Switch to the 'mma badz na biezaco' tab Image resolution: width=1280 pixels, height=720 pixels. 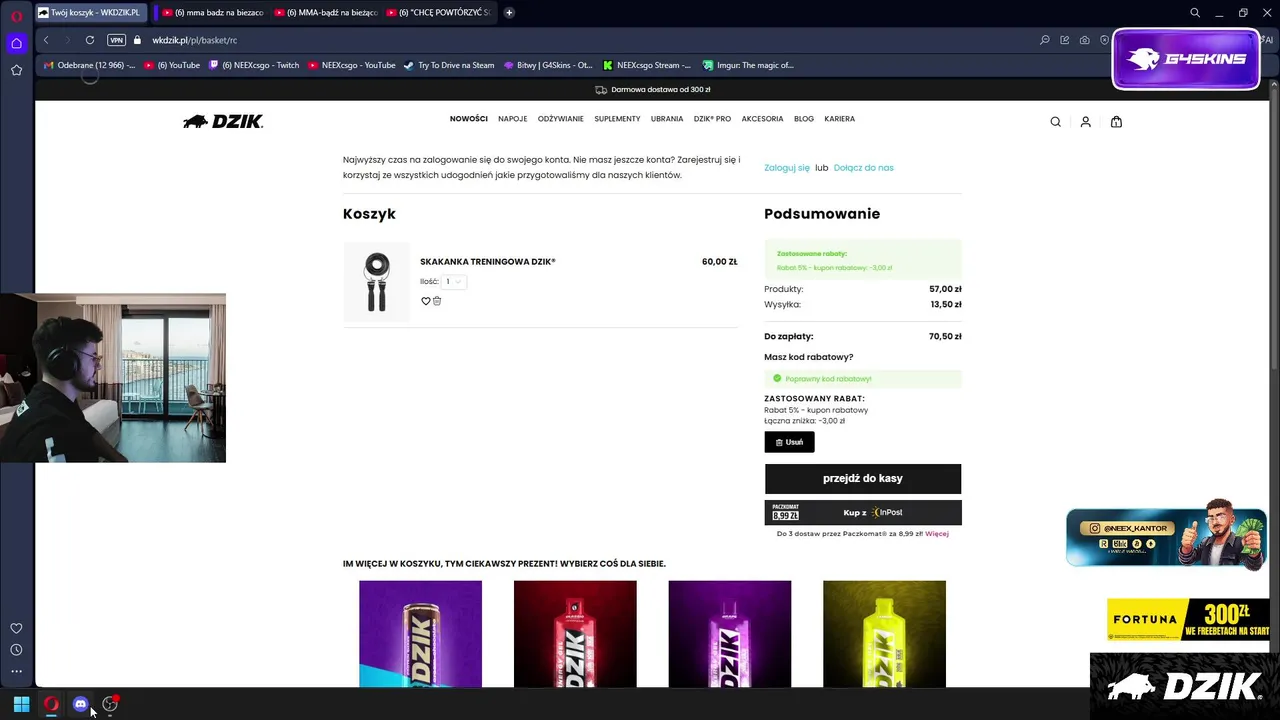coord(211,13)
